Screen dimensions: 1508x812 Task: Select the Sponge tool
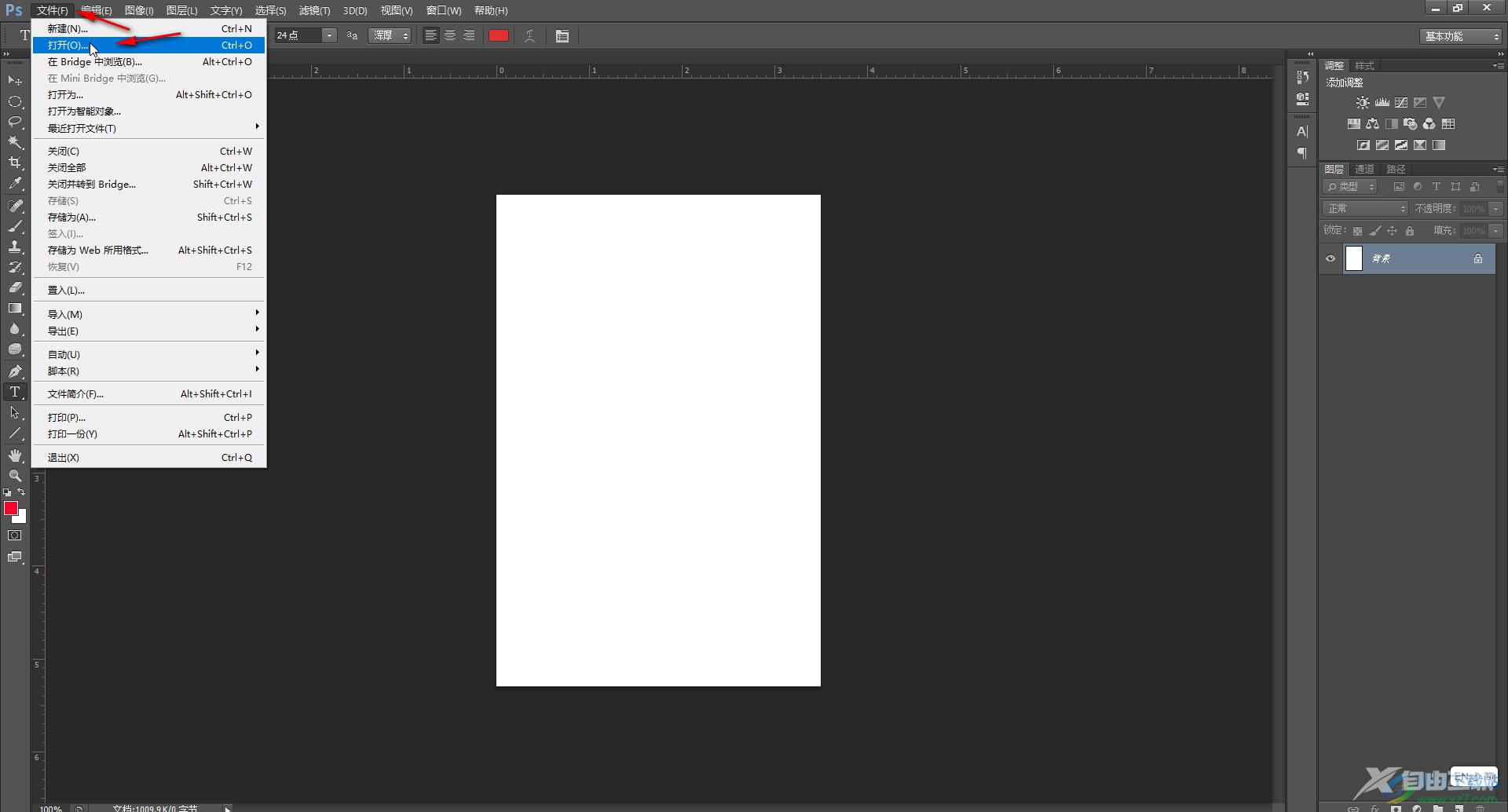click(15, 349)
